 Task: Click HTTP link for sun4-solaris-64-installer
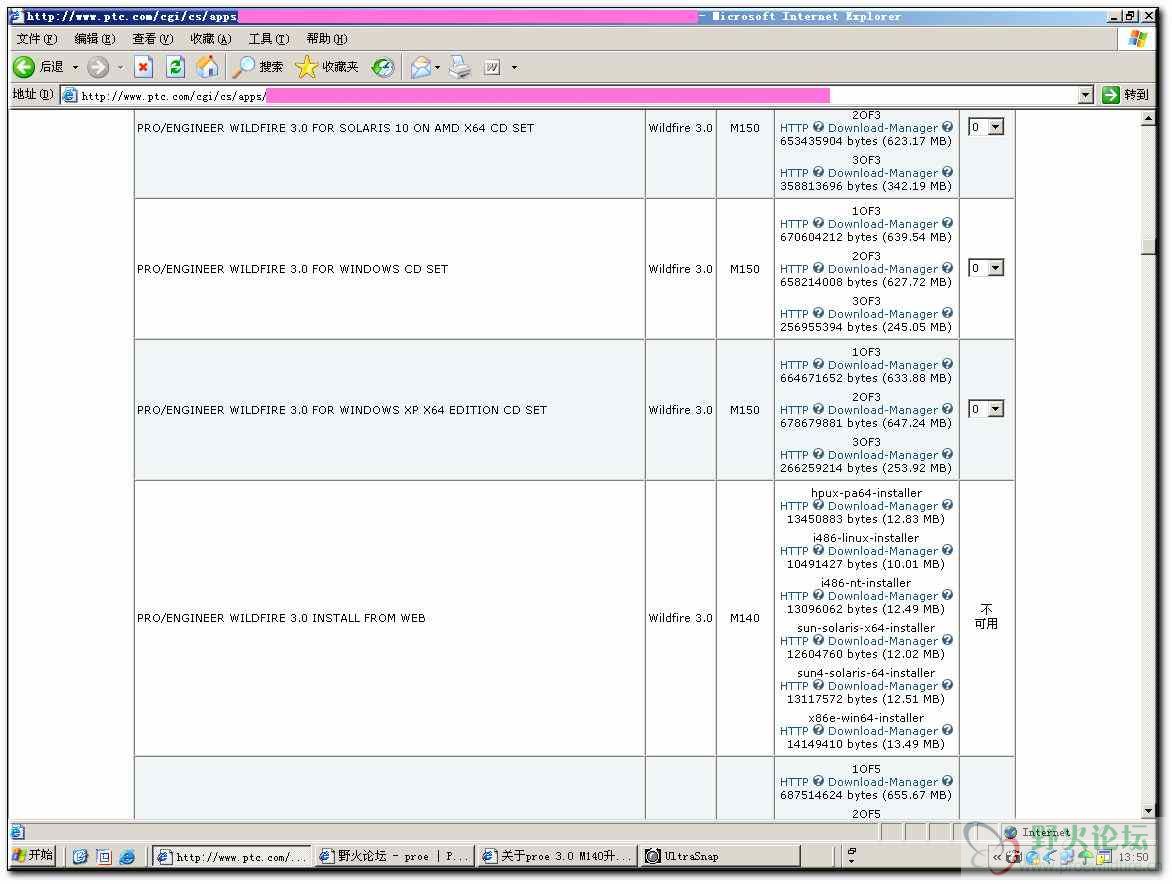tap(795, 687)
